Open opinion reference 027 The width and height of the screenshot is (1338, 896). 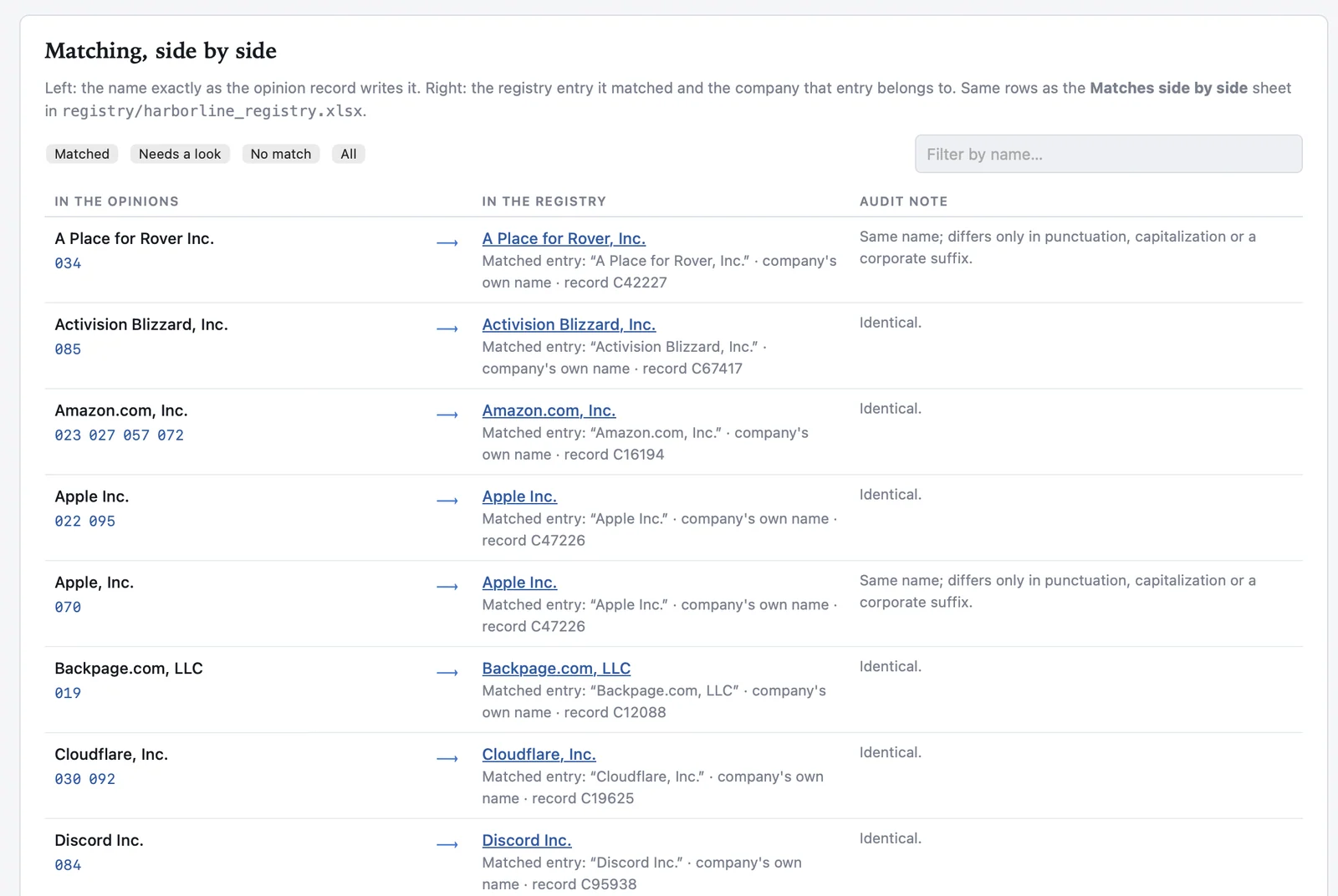click(x=102, y=435)
